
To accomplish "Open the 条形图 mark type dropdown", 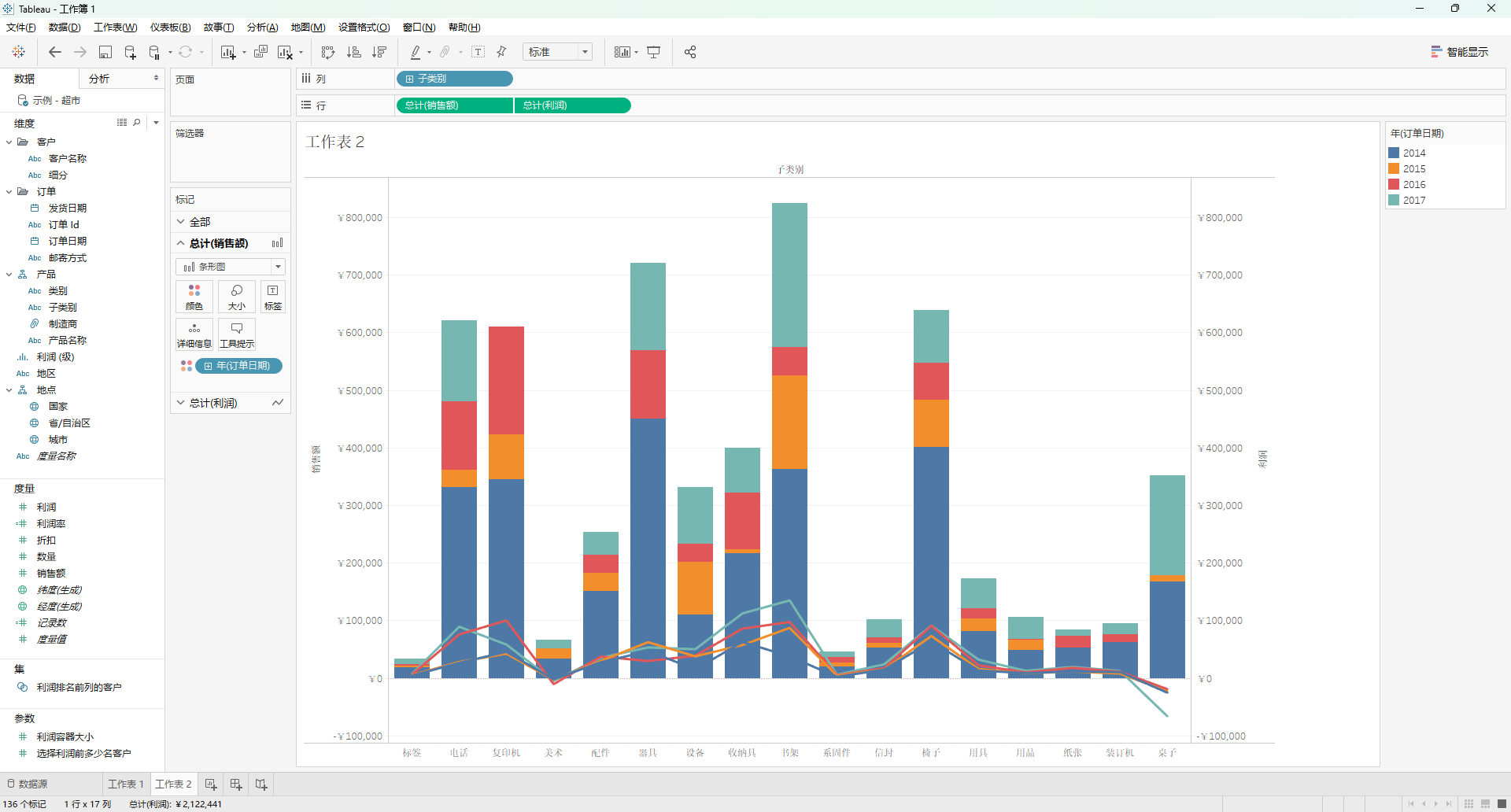I will (231, 267).
